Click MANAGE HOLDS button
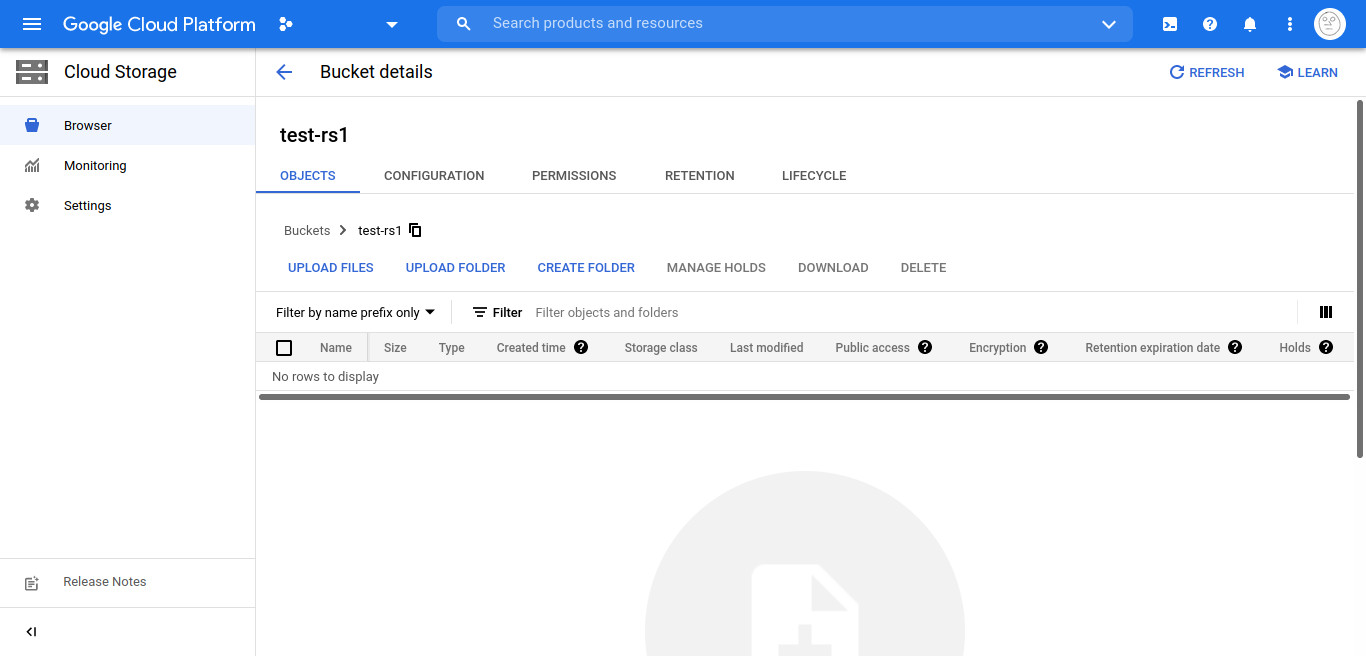 (x=716, y=268)
